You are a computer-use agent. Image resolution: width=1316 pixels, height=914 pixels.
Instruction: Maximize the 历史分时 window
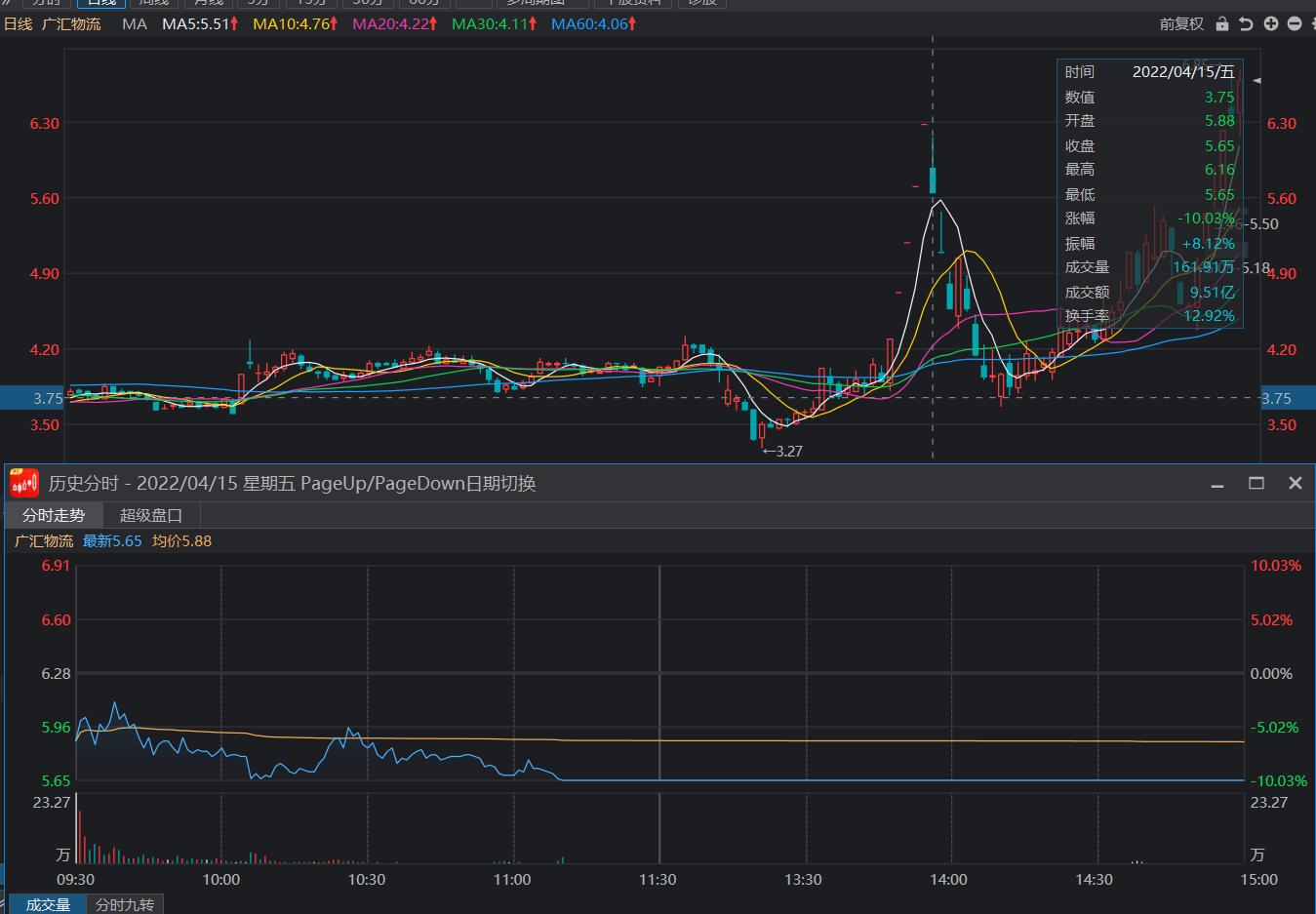click(1256, 483)
